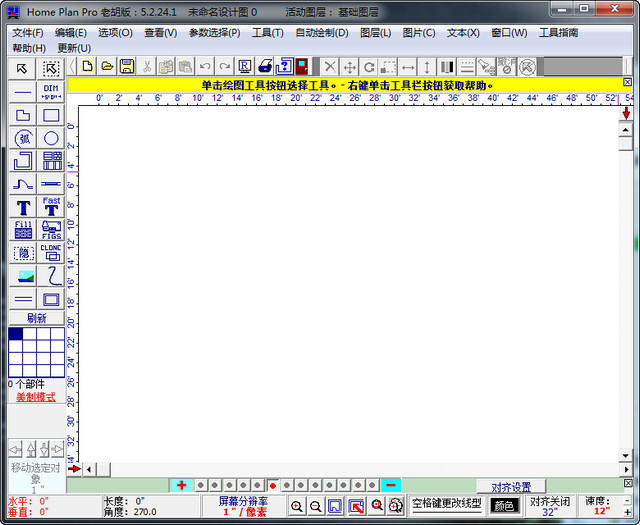Click the four-arrow move icon
The image size is (640, 525).
[x=349, y=67]
